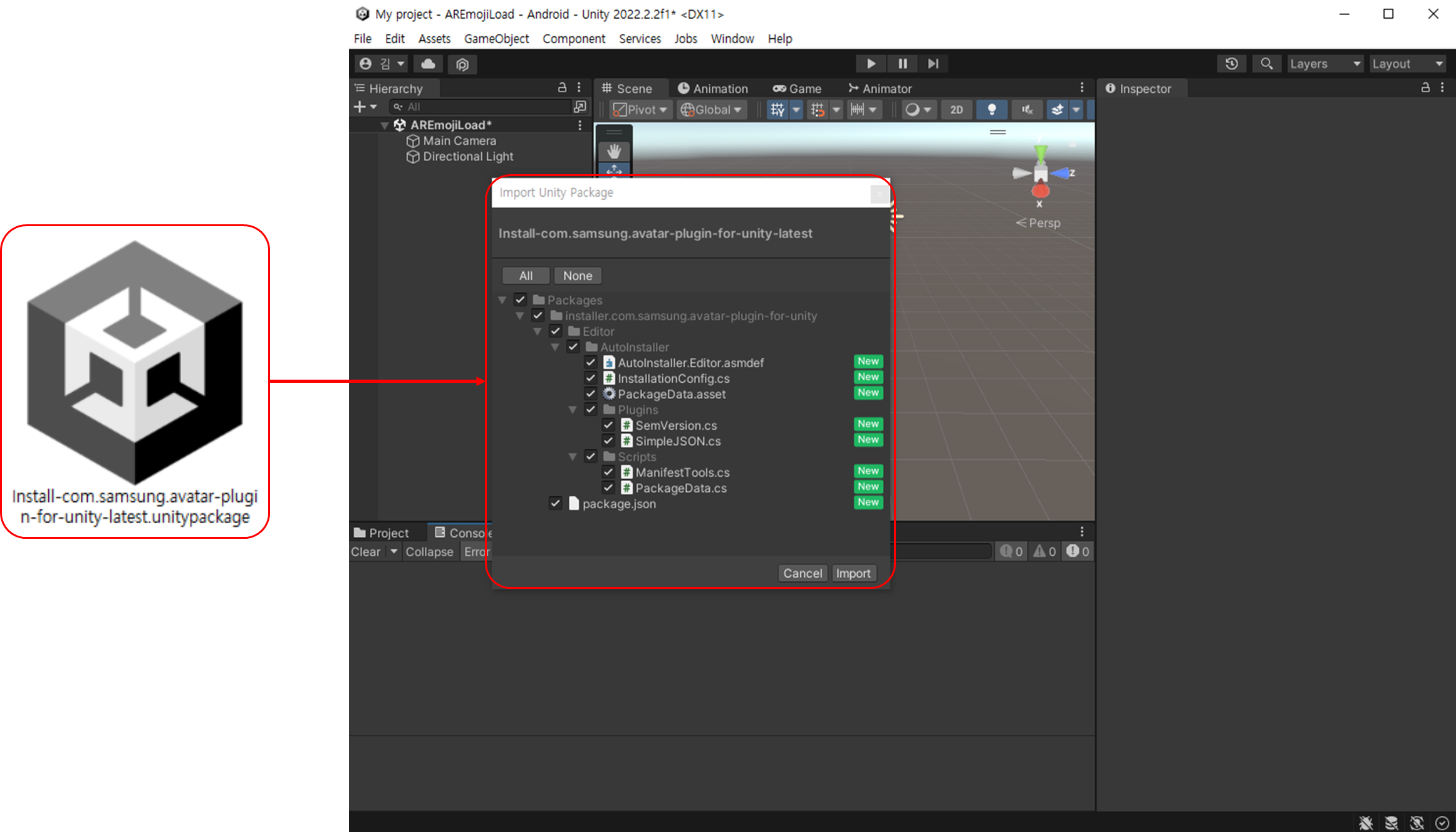Toggle 2D view mode
1456x832 pixels.
click(956, 110)
